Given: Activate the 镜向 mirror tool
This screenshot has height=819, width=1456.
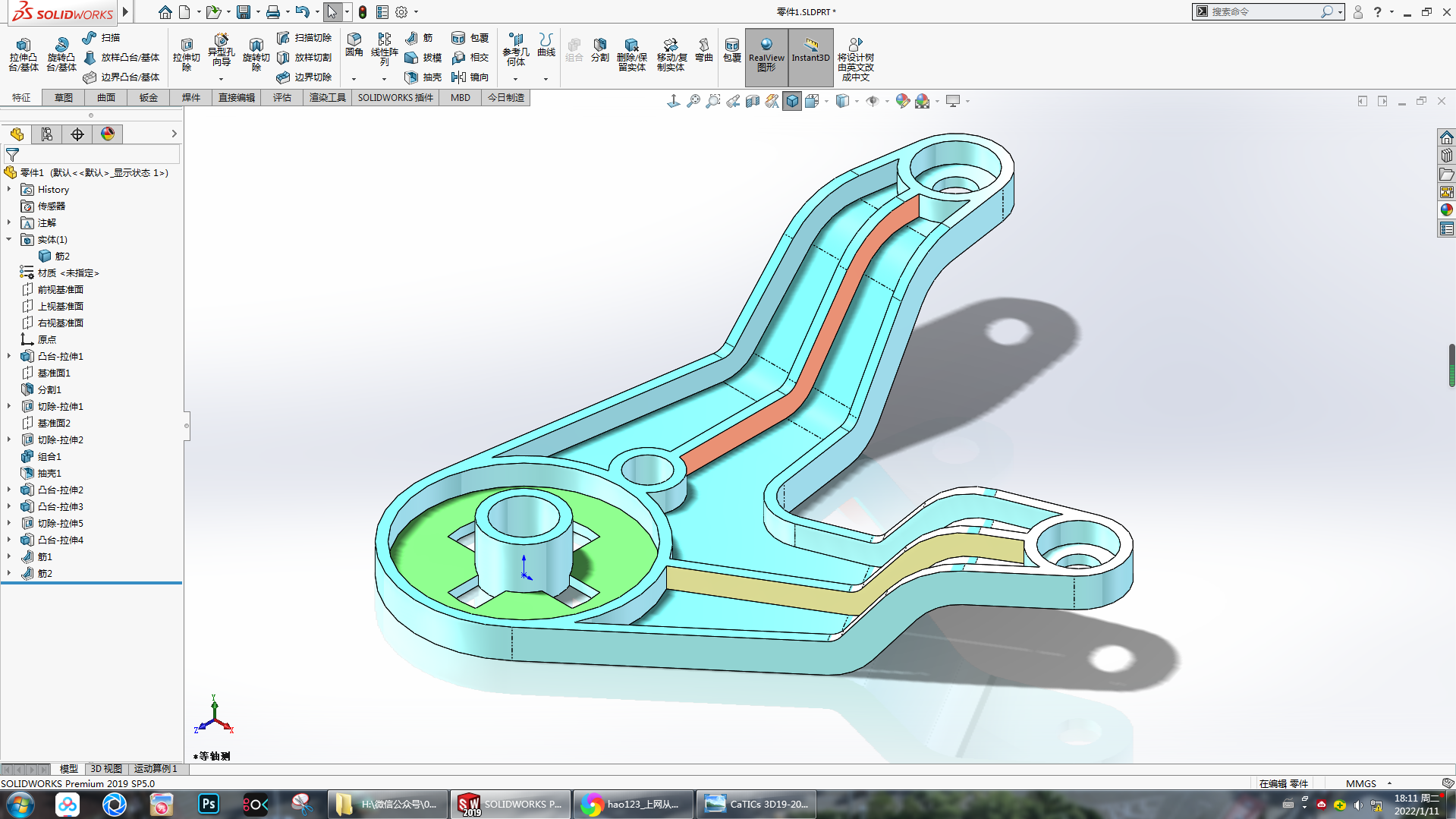Looking at the screenshot, I should [470, 77].
